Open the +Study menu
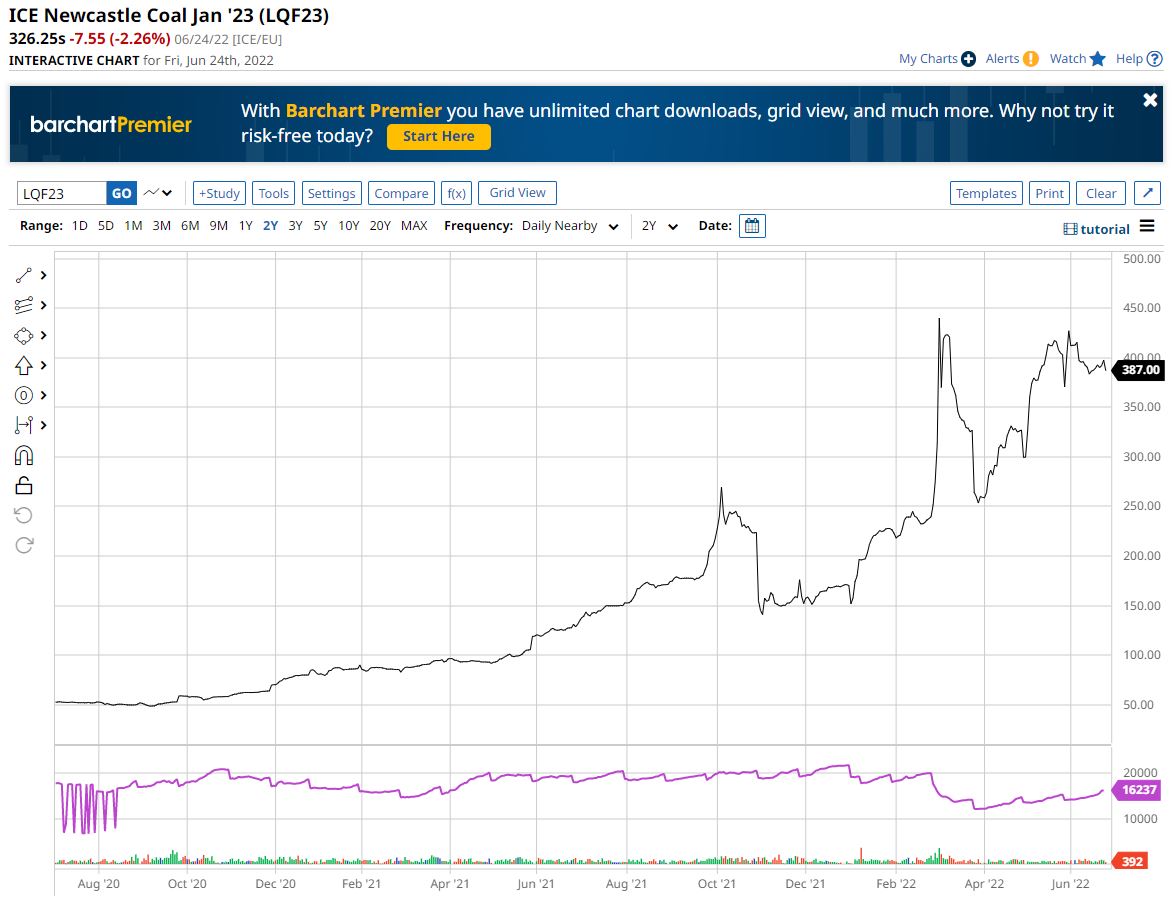This screenshot has width=1174, height=903. (x=219, y=193)
